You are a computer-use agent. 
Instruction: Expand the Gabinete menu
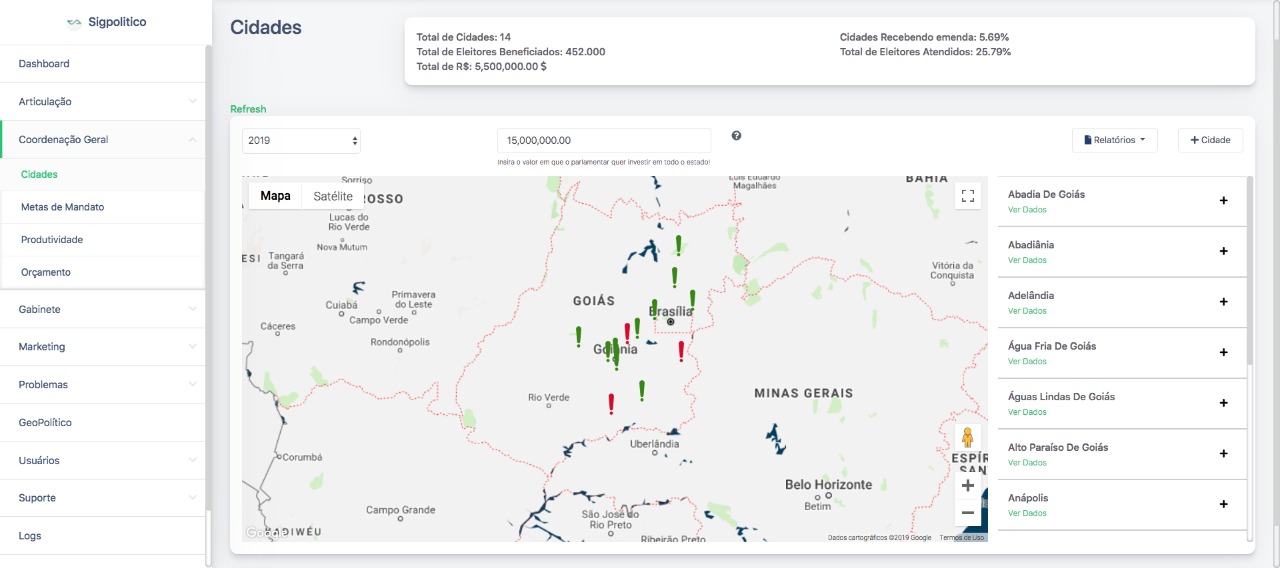104,310
